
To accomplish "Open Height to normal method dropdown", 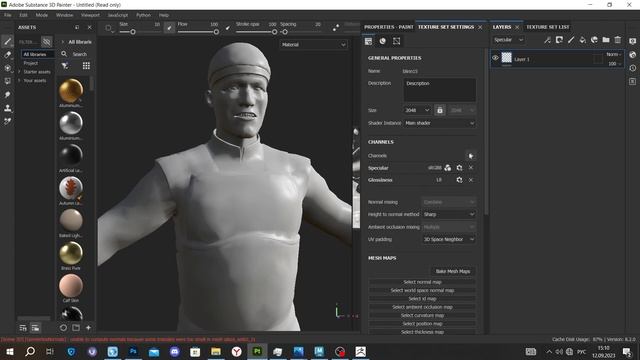I will click(x=449, y=214).
